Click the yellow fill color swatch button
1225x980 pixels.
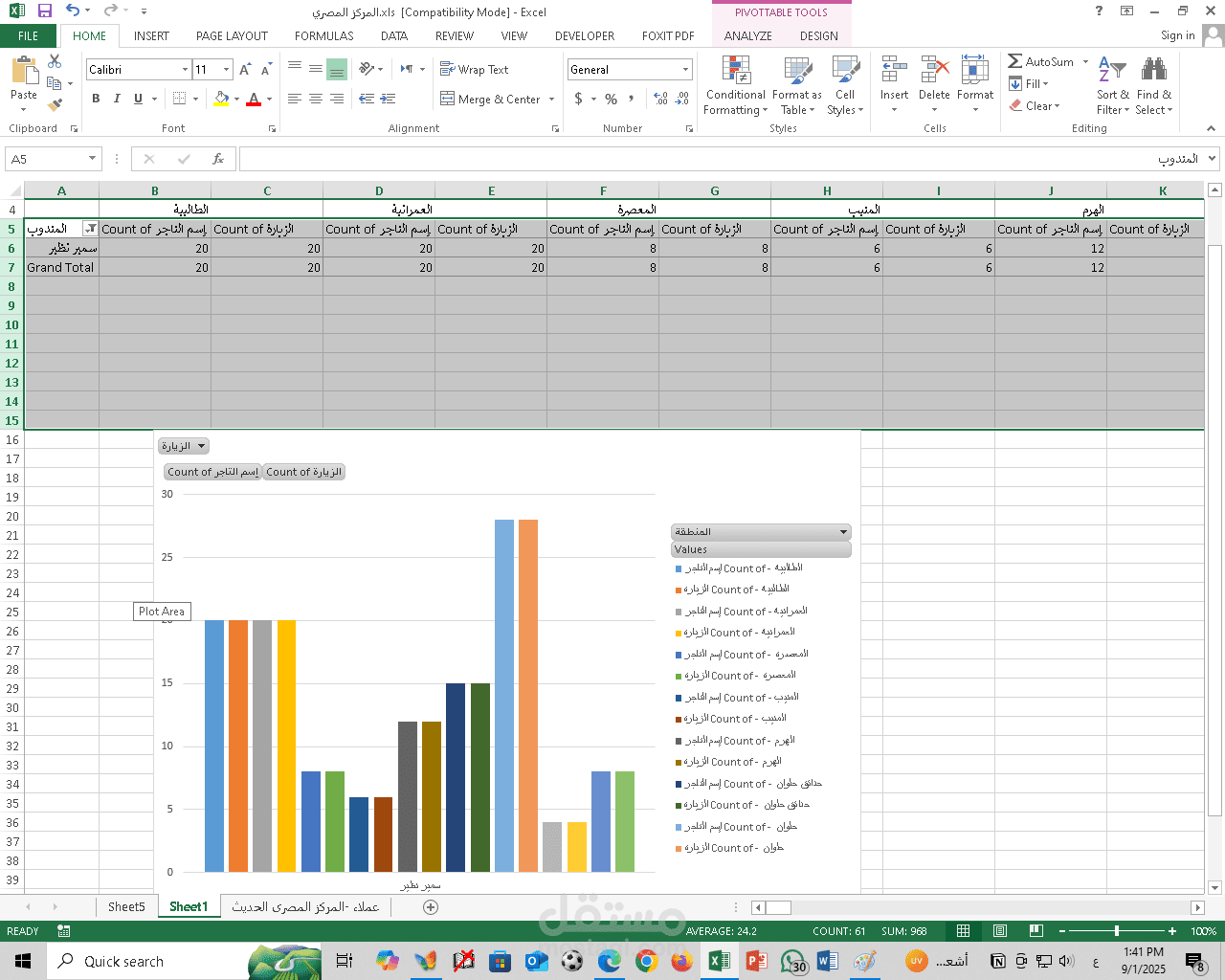click(222, 99)
